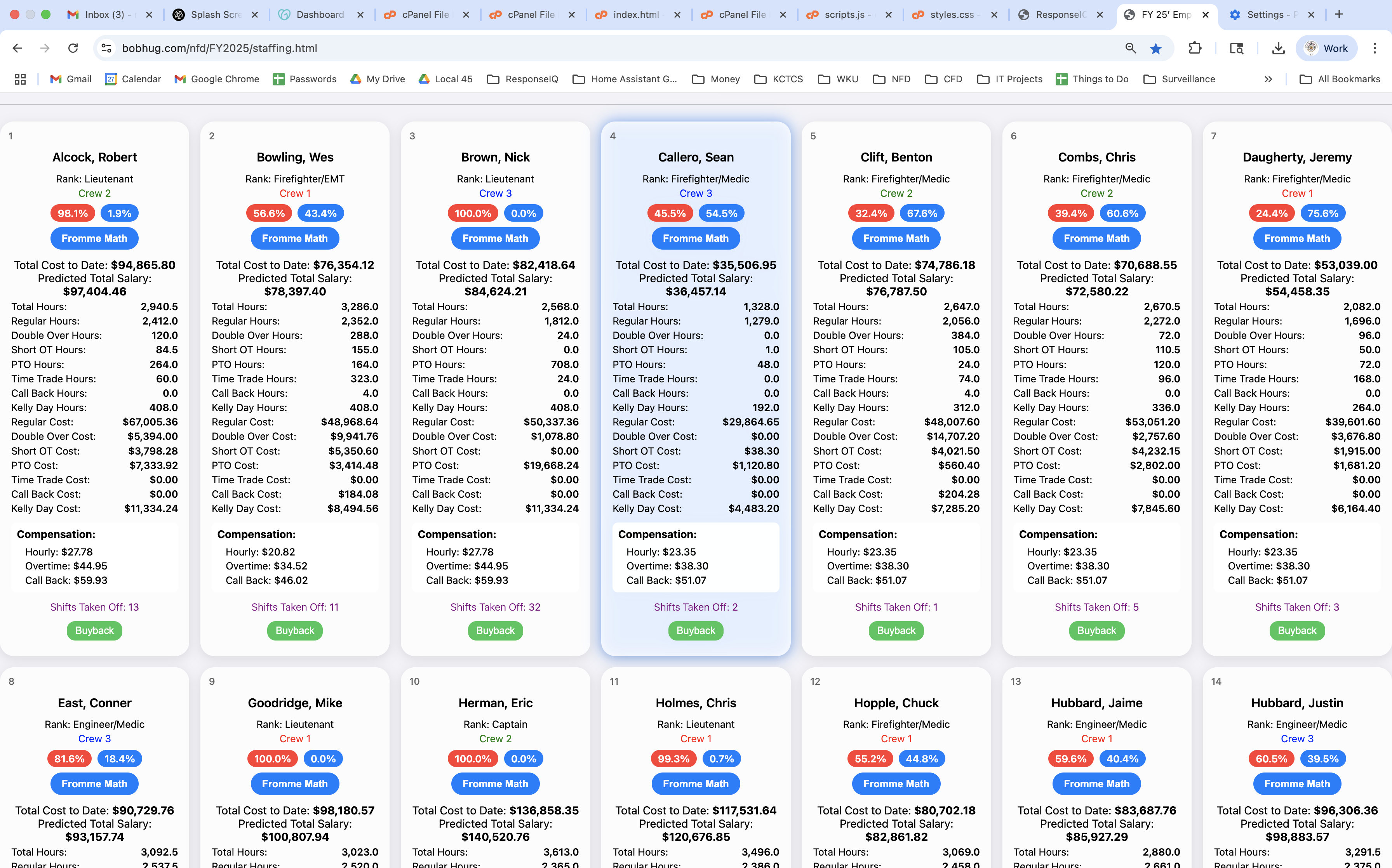This screenshot has height=868, width=1392.
Task: Open the NFD bookmarks folder
Action: click(892, 79)
